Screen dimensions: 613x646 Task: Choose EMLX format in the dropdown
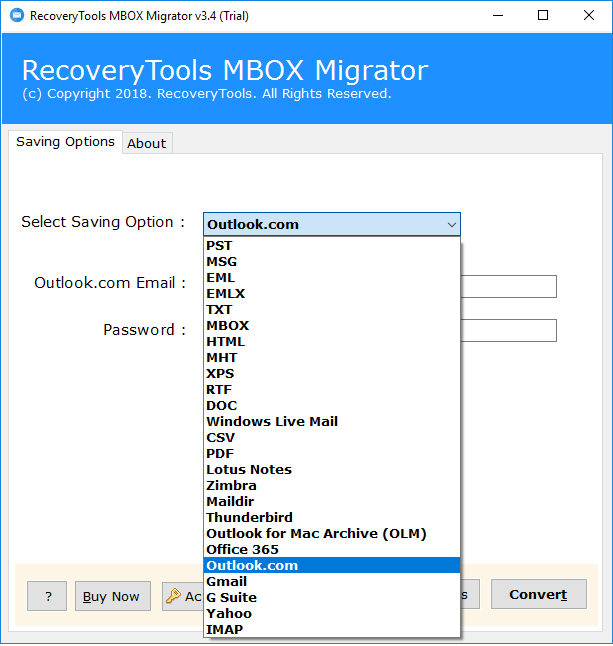pyautogui.click(x=332, y=294)
